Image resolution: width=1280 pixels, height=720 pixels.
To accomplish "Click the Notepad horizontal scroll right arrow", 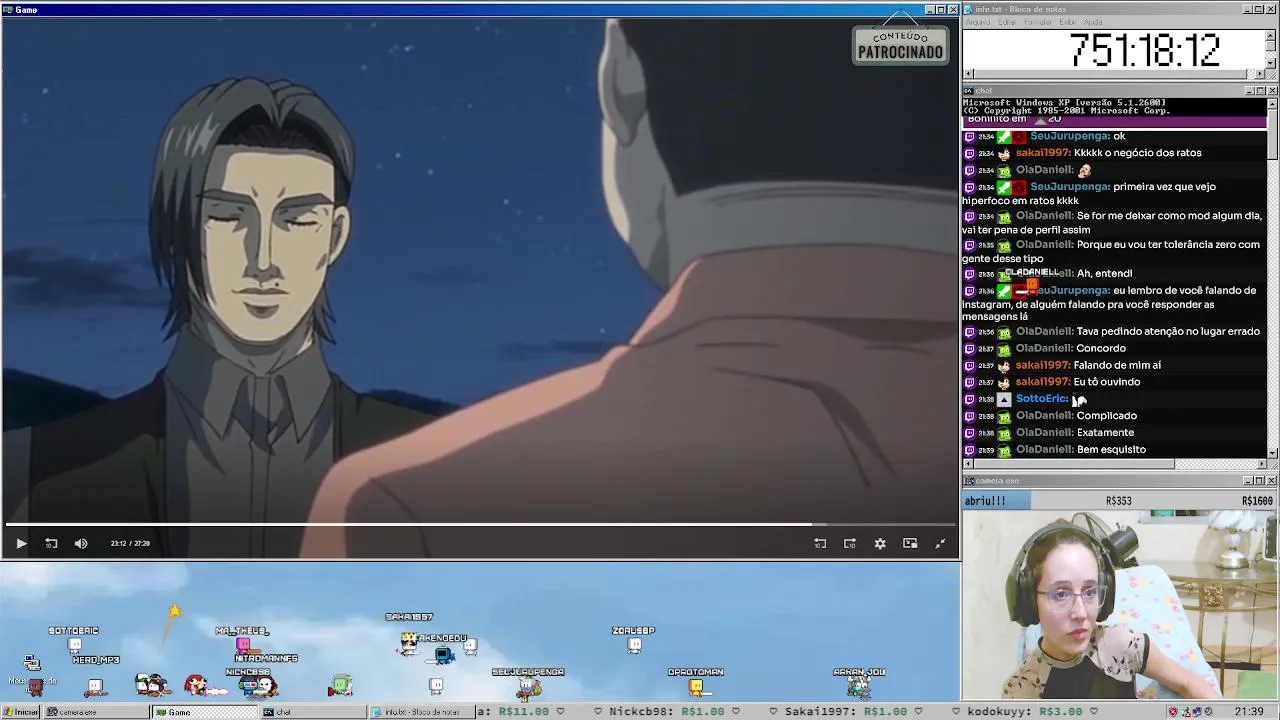I will pyautogui.click(x=1260, y=74).
